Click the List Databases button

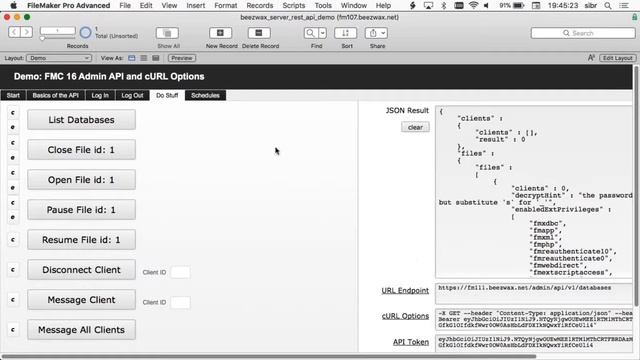(x=81, y=120)
